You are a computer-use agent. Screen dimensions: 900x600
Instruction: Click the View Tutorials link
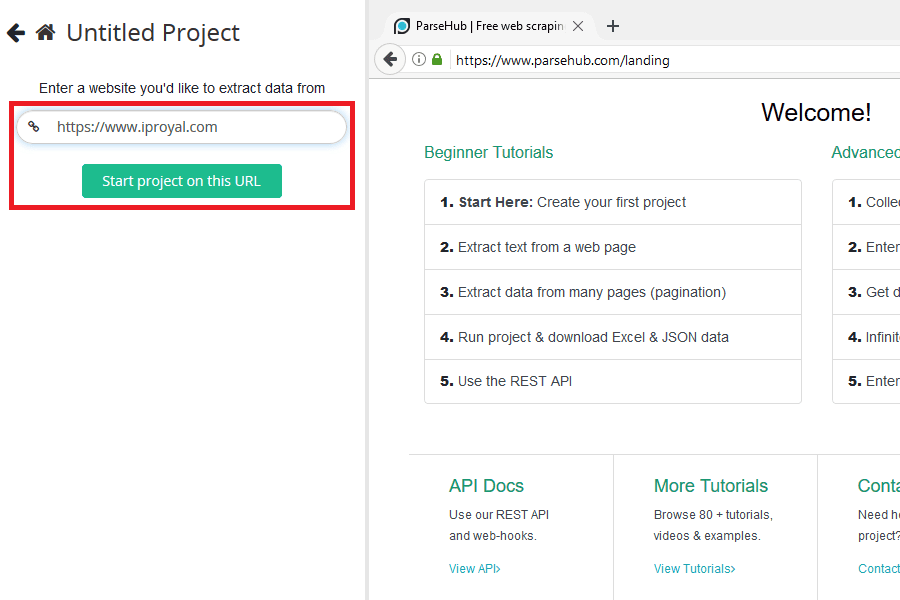pyautogui.click(x=695, y=568)
